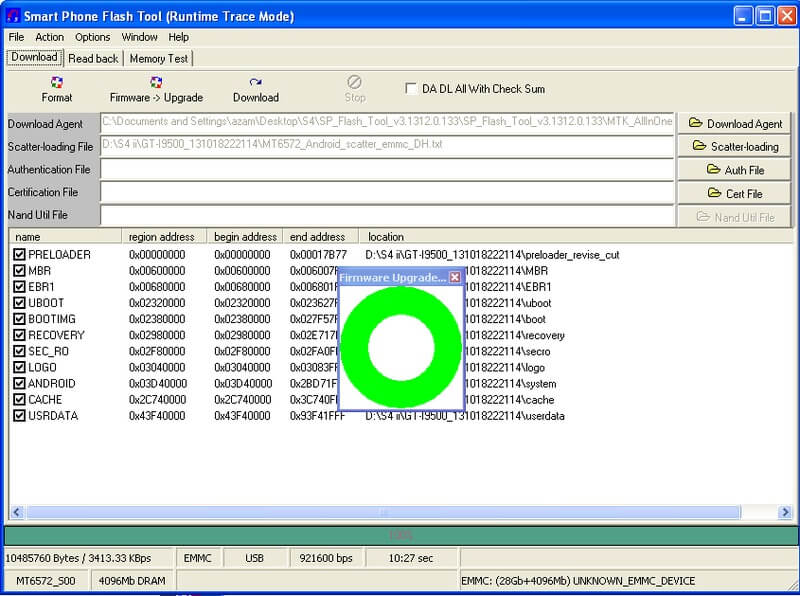The width and height of the screenshot is (800, 596).
Task: Click the Format toolbar icon
Action: pos(57,82)
